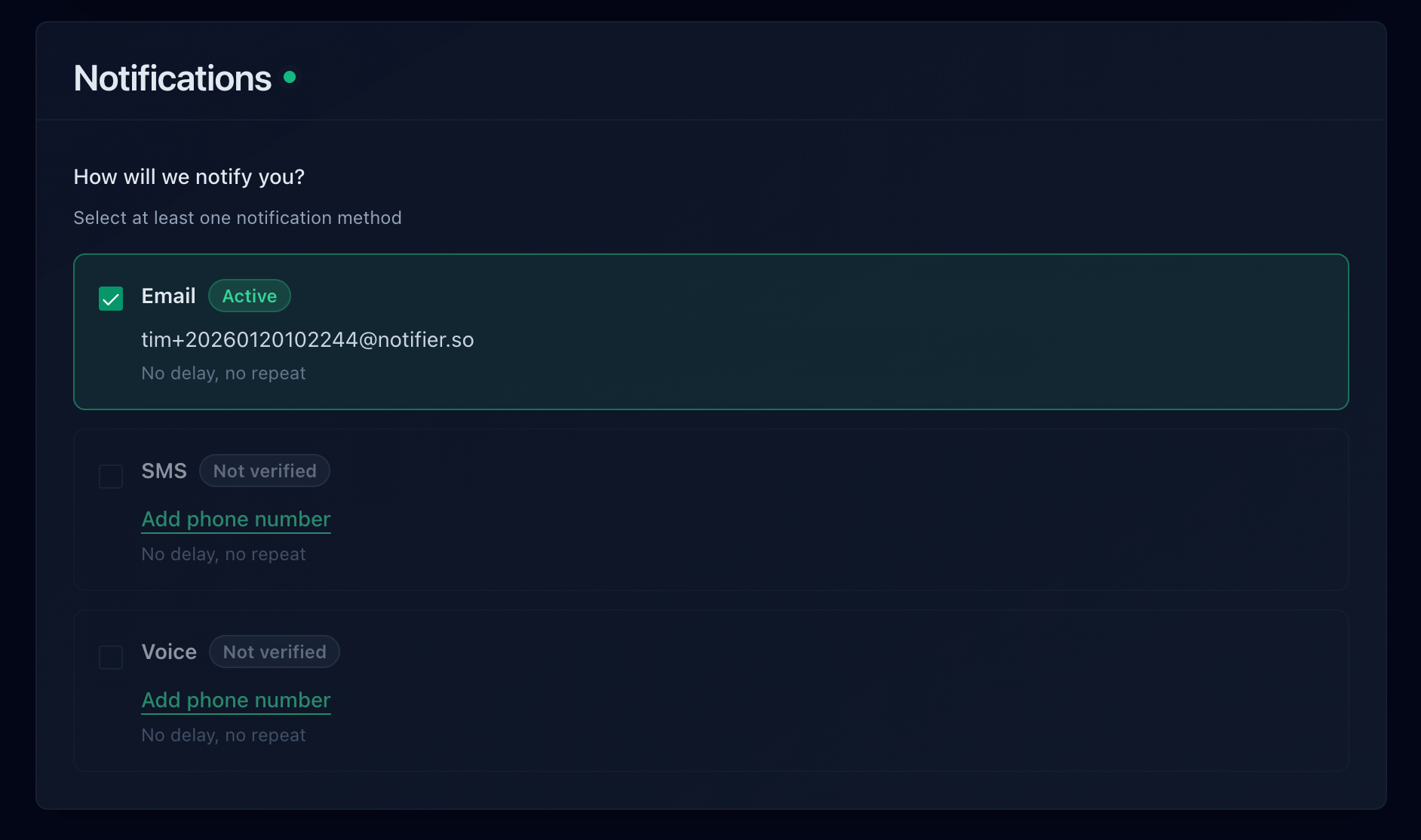1421x840 pixels.
Task: Click the SMS Not verified badge
Action: pos(264,471)
